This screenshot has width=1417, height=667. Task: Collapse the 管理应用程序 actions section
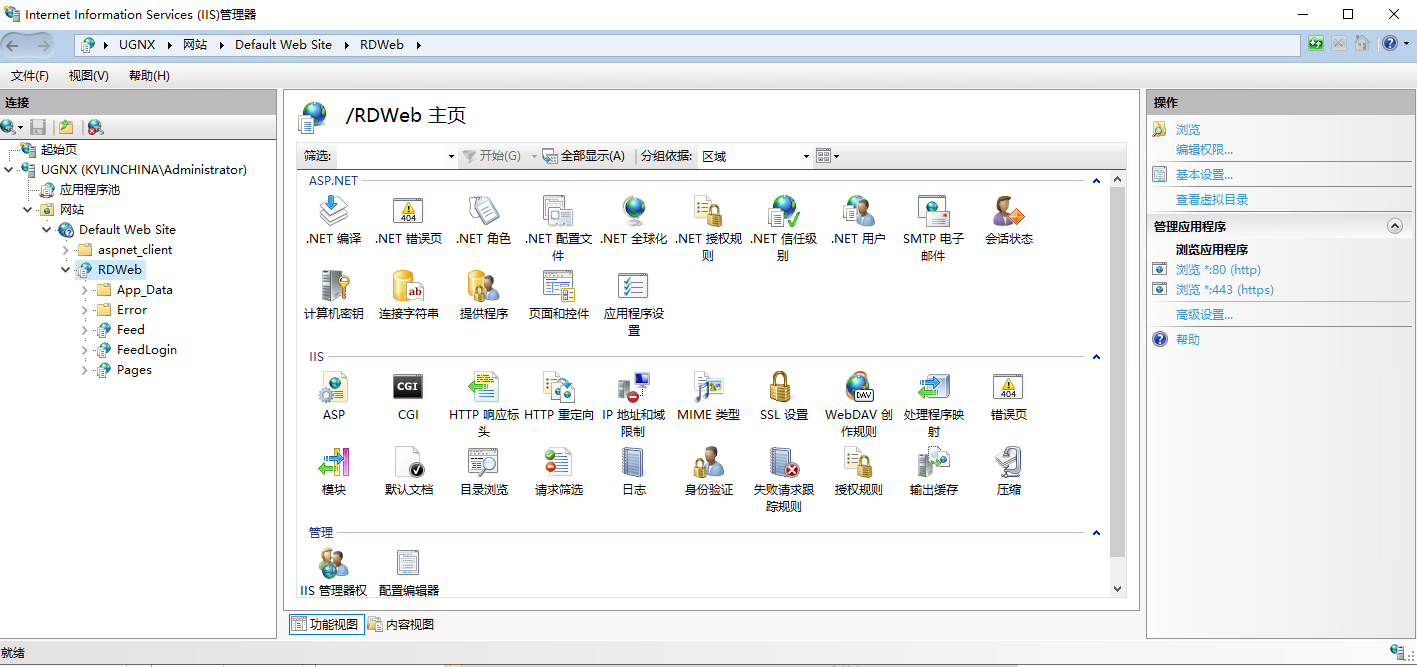click(1395, 227)
